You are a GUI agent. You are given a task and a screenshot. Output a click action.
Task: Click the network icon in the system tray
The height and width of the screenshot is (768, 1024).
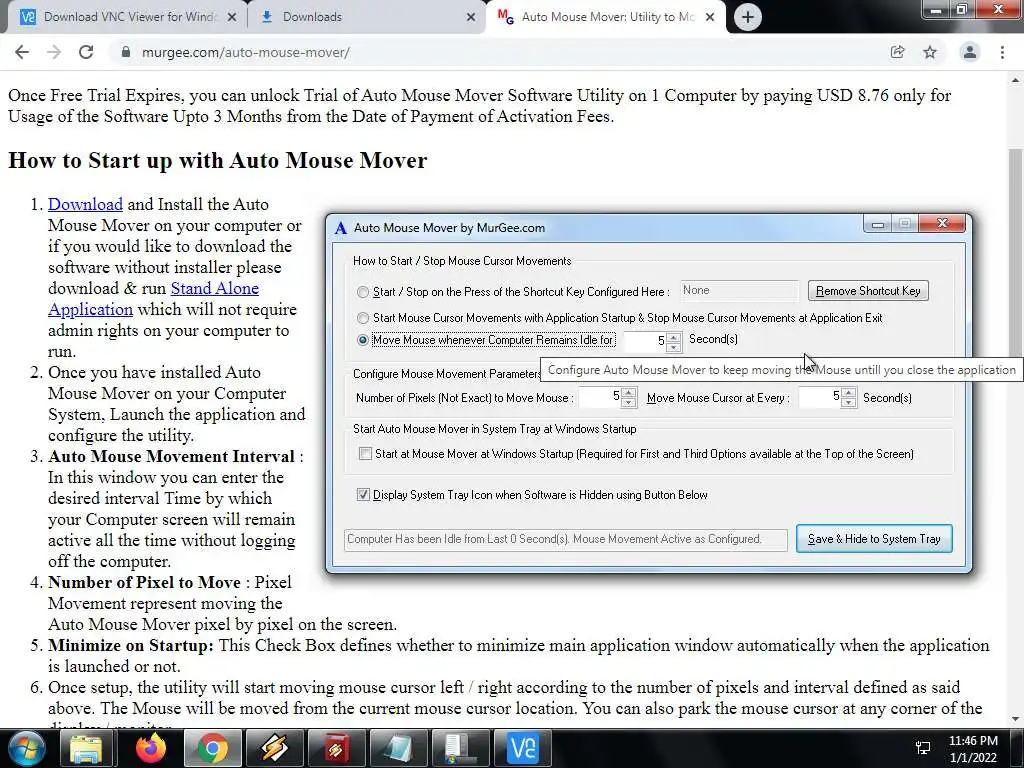(923, 748)
